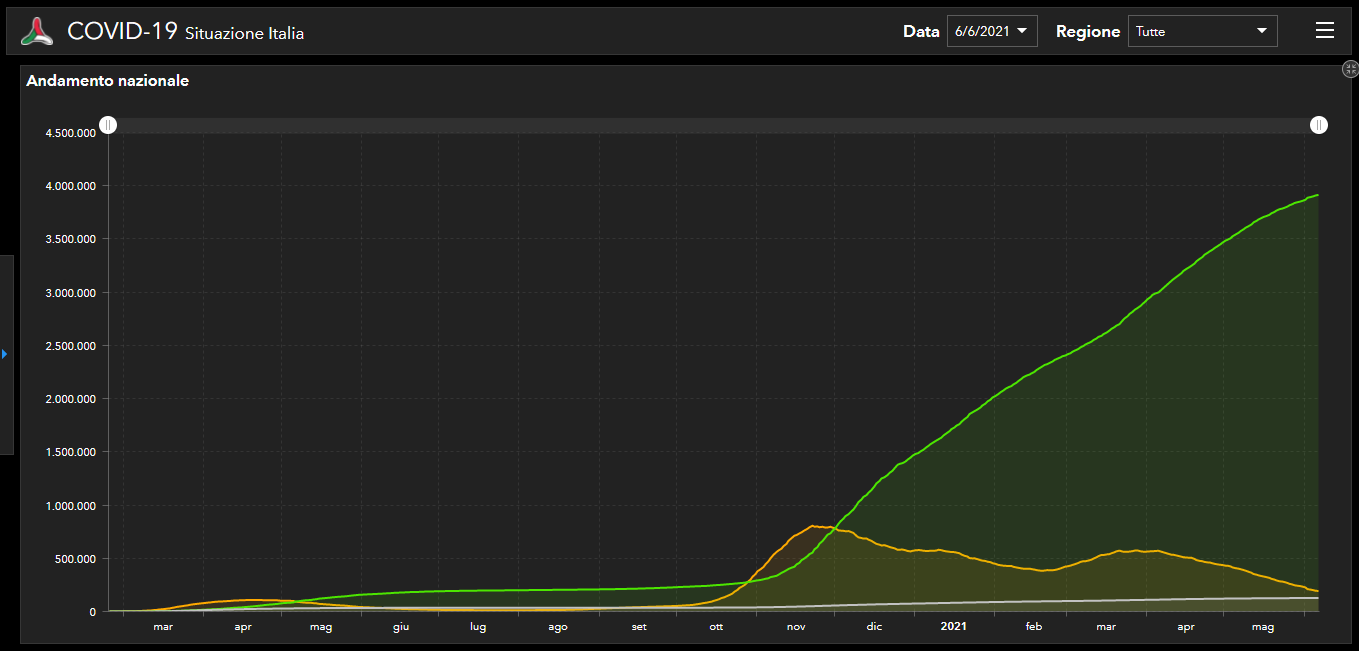Collapse the chart with the shrink icon
Viewport: 1359px width, 651px height.
pyautogui.click(x=1350, y=69)
